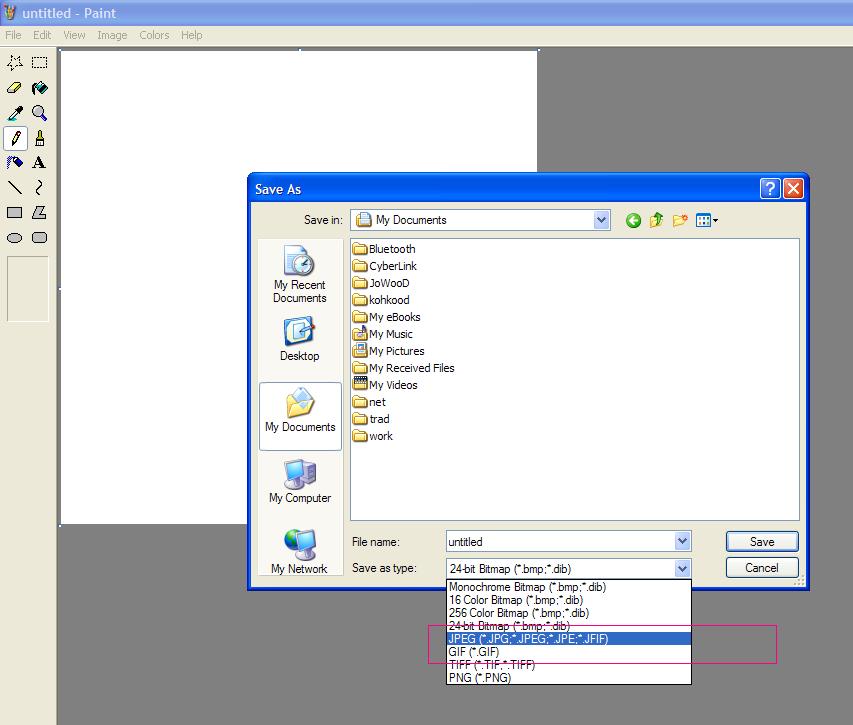Image resolution: width=853 pixels, height=725 pixels.
Task: Select the Text tool
Action: tap(40, 163)
